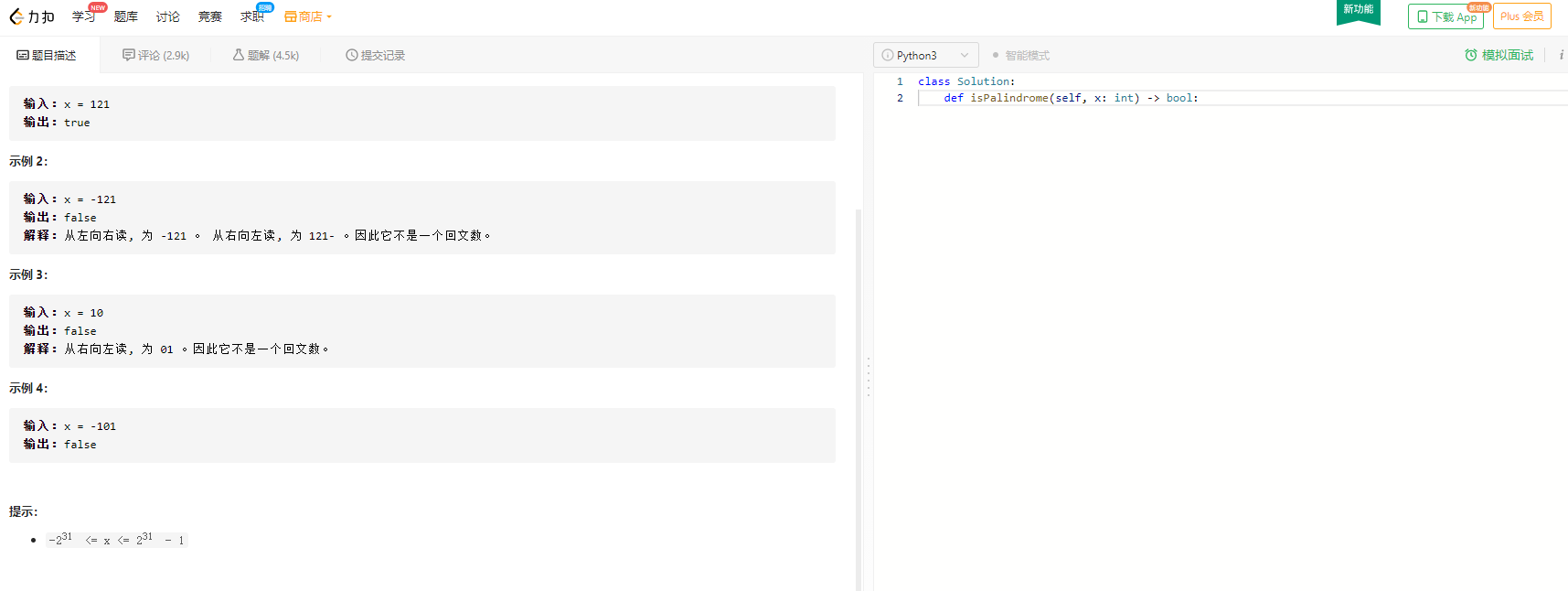Viewport: 1568px width, 591px height.
Task: Toggle the 智能模式 smart mode
Action: (x=1021, y=56)
